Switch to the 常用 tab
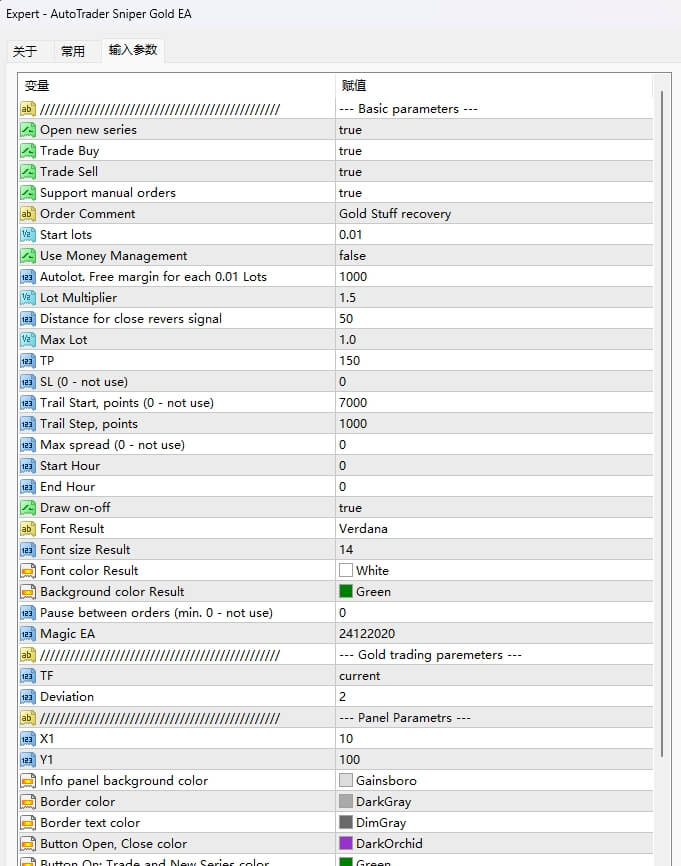The height and width of the screenshot is (866, 681). 73,51
